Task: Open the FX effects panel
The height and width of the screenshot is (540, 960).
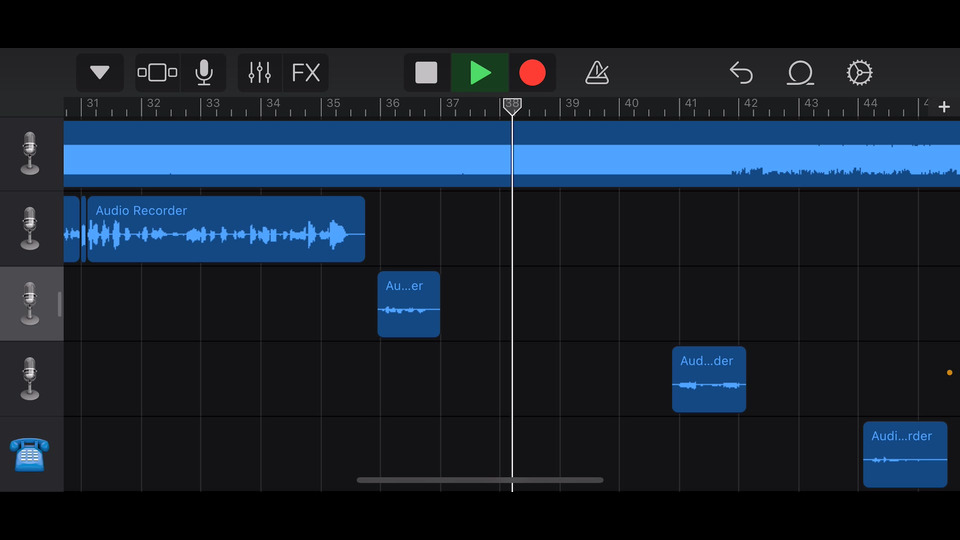Action: coord(306,73)
